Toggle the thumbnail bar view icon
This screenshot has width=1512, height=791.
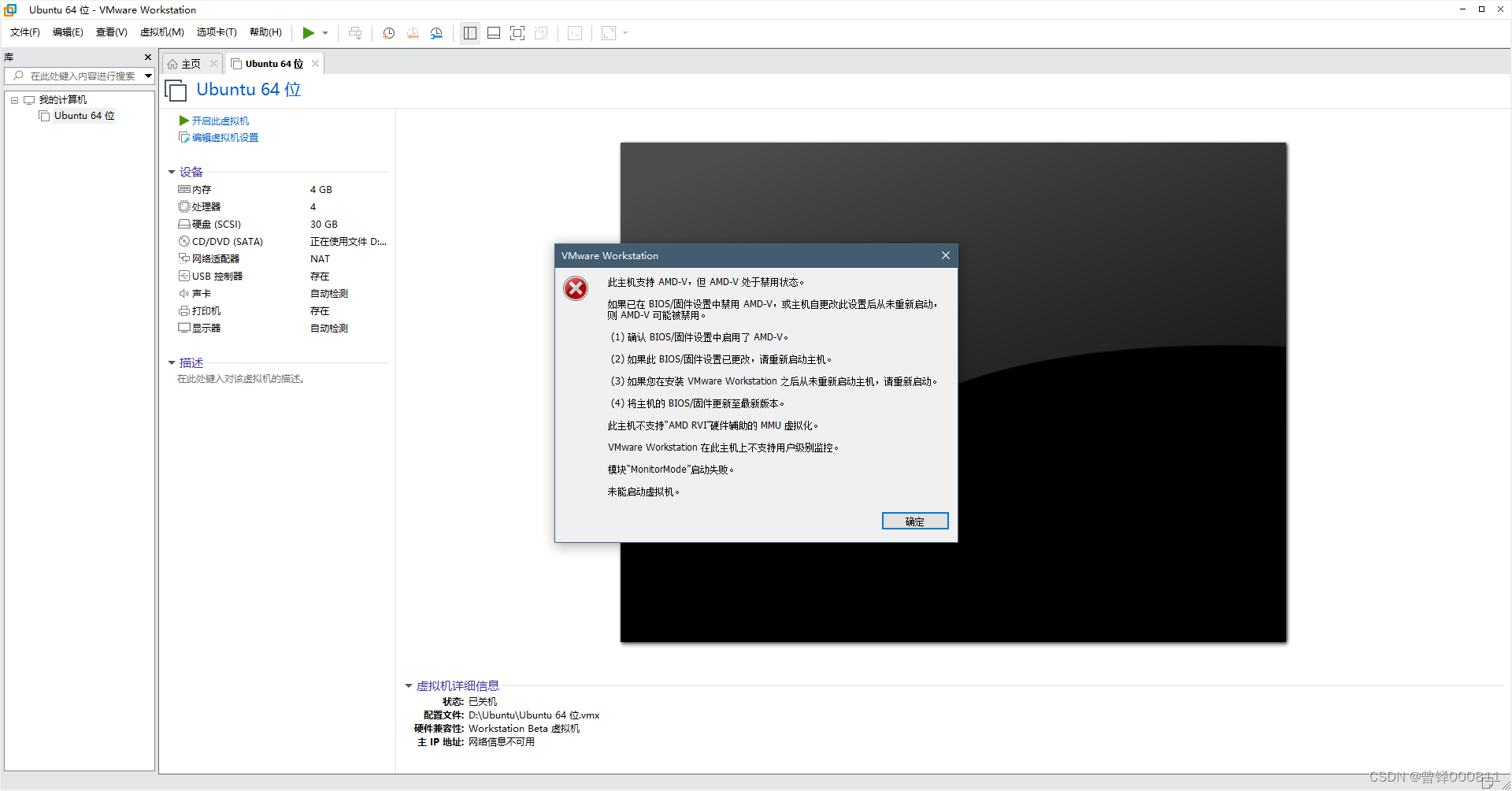pos(494,33)
